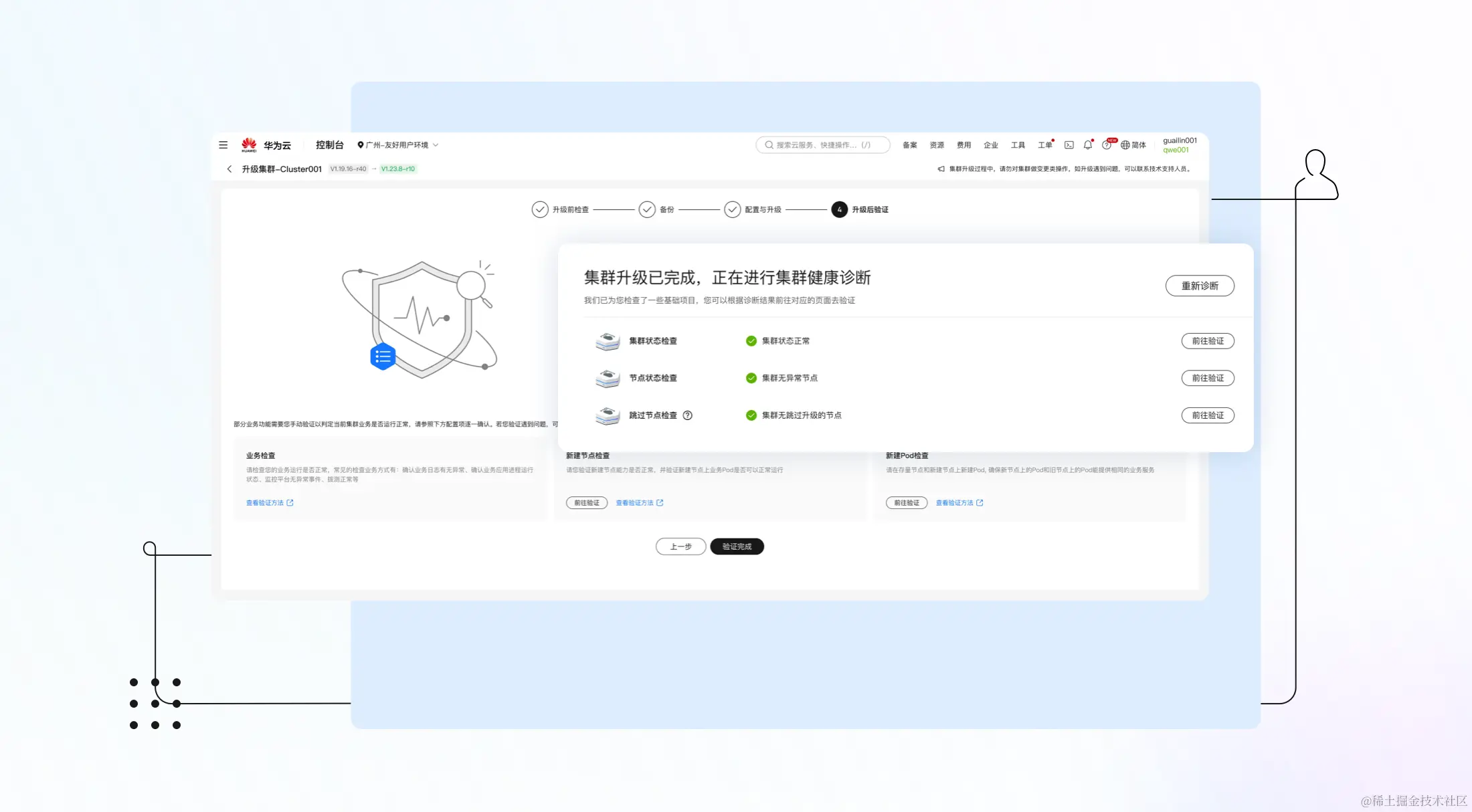
Task: Select step 4 升级后验证 in progress bar
Action: tap(840, 209)
